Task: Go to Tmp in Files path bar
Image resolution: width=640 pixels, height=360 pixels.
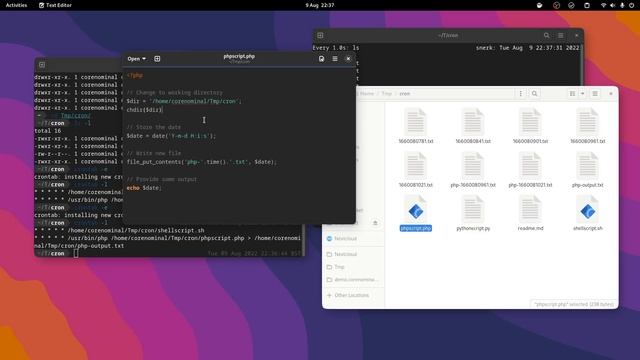Action: click(387, 93)
